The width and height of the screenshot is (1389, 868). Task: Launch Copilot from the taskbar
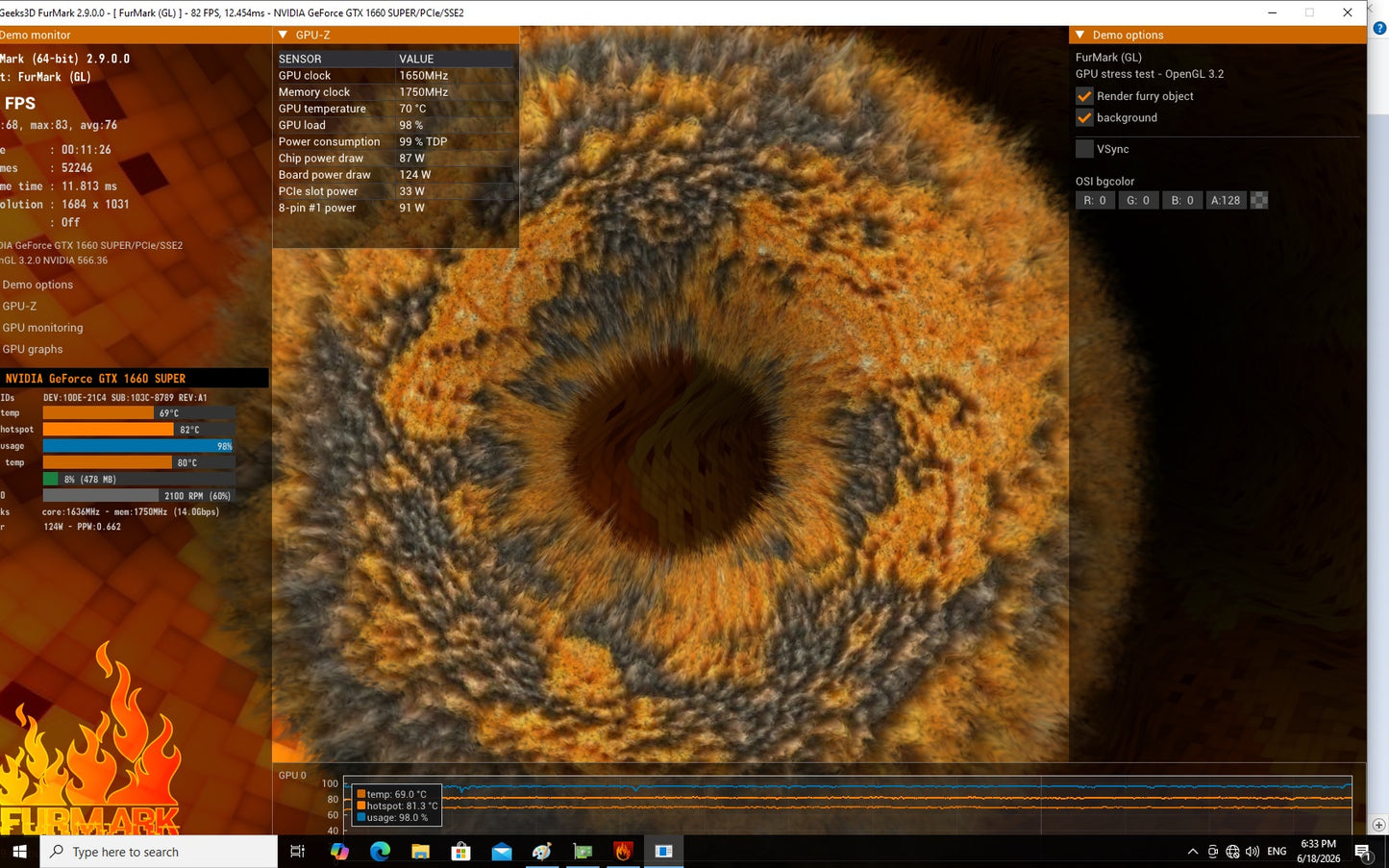coord(339,852)
